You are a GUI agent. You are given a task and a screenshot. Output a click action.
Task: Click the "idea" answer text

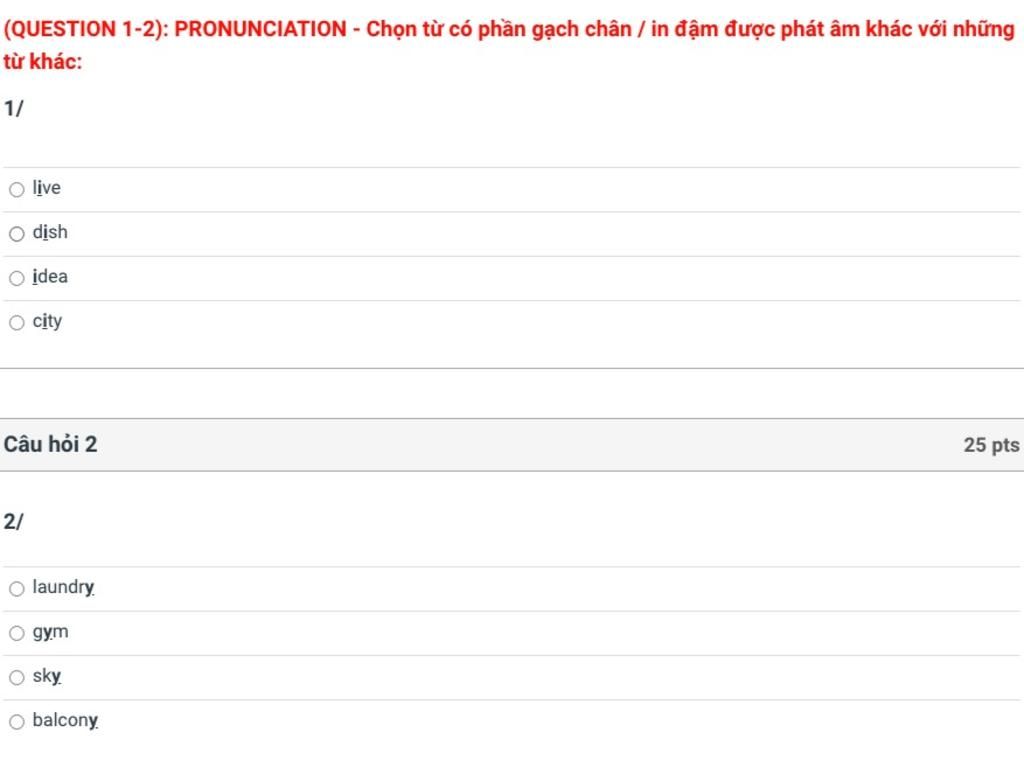[x=50, y=277]
